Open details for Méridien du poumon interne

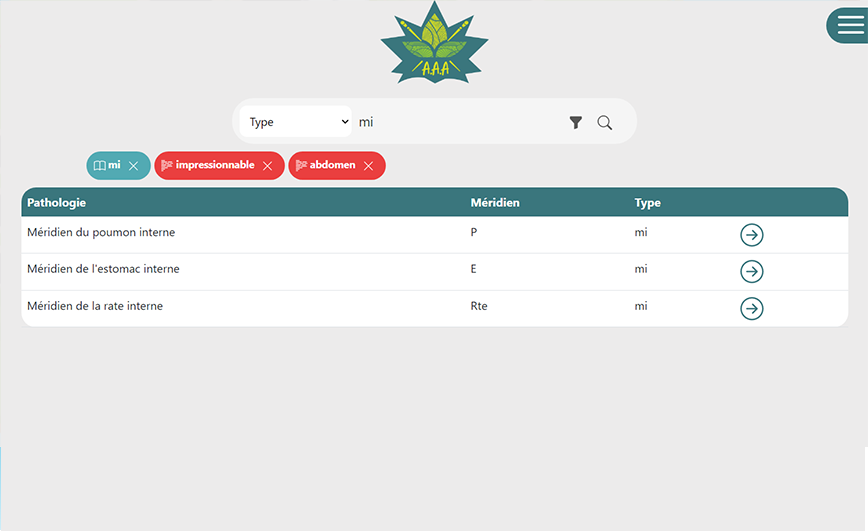751,235
